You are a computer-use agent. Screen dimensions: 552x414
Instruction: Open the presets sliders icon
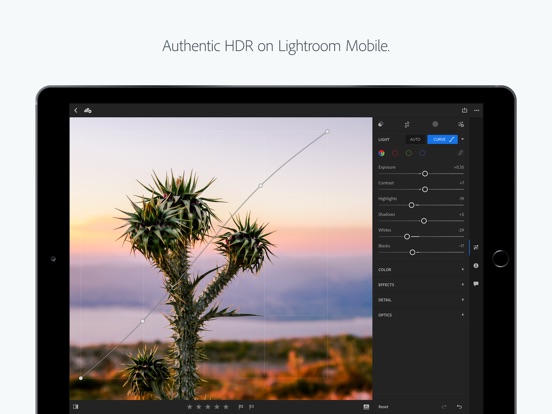[461, 124]
